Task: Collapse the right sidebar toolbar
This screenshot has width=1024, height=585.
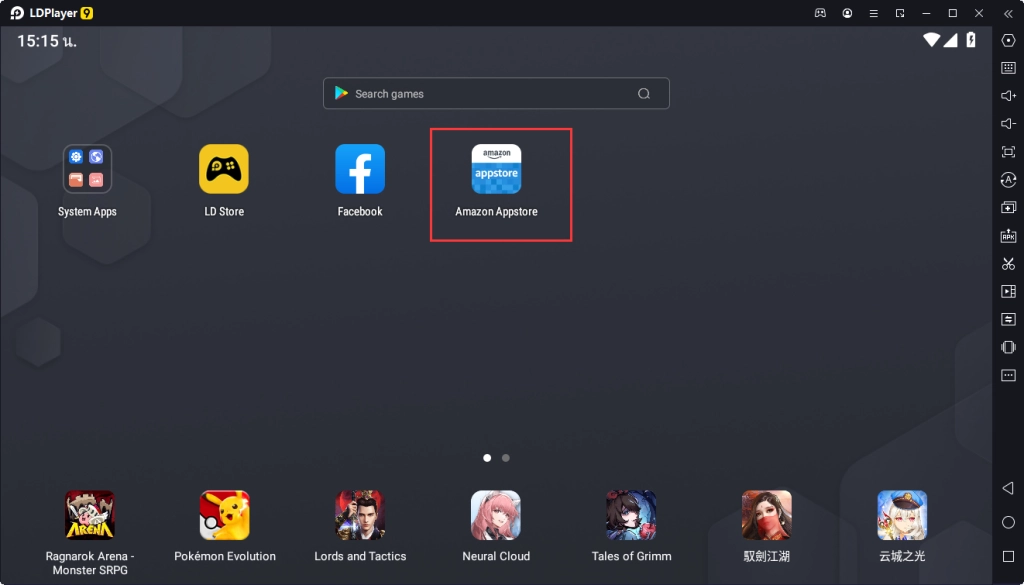Action: coord(1008,14)
